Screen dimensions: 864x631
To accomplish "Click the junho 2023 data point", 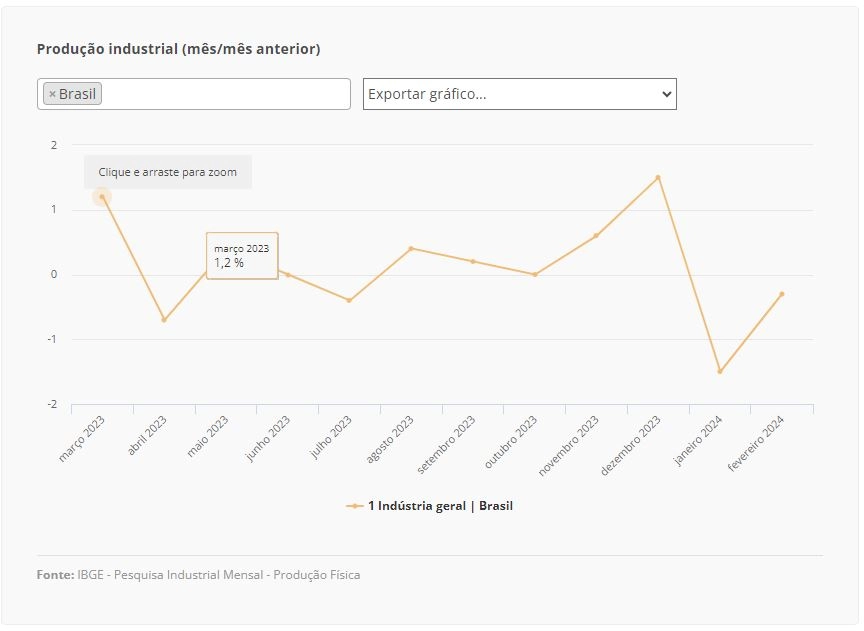I will click(x=288, y=274).
